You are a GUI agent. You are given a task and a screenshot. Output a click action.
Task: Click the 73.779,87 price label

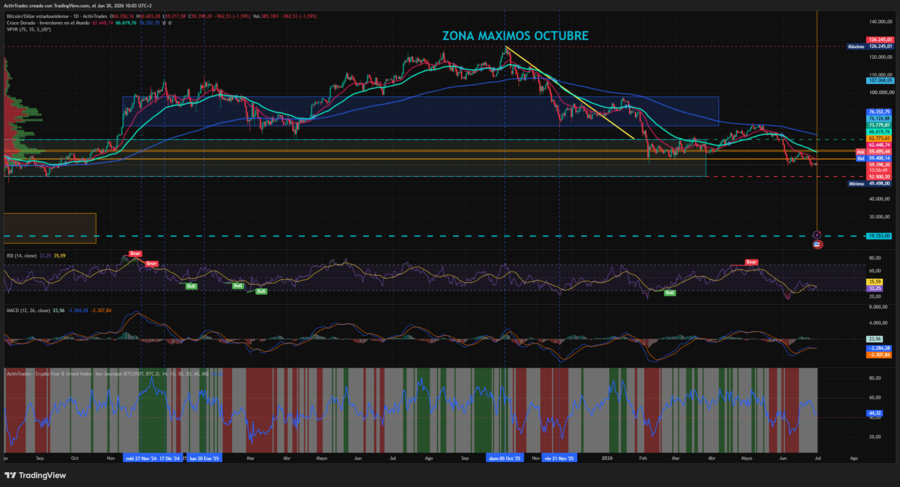(879, 125)
